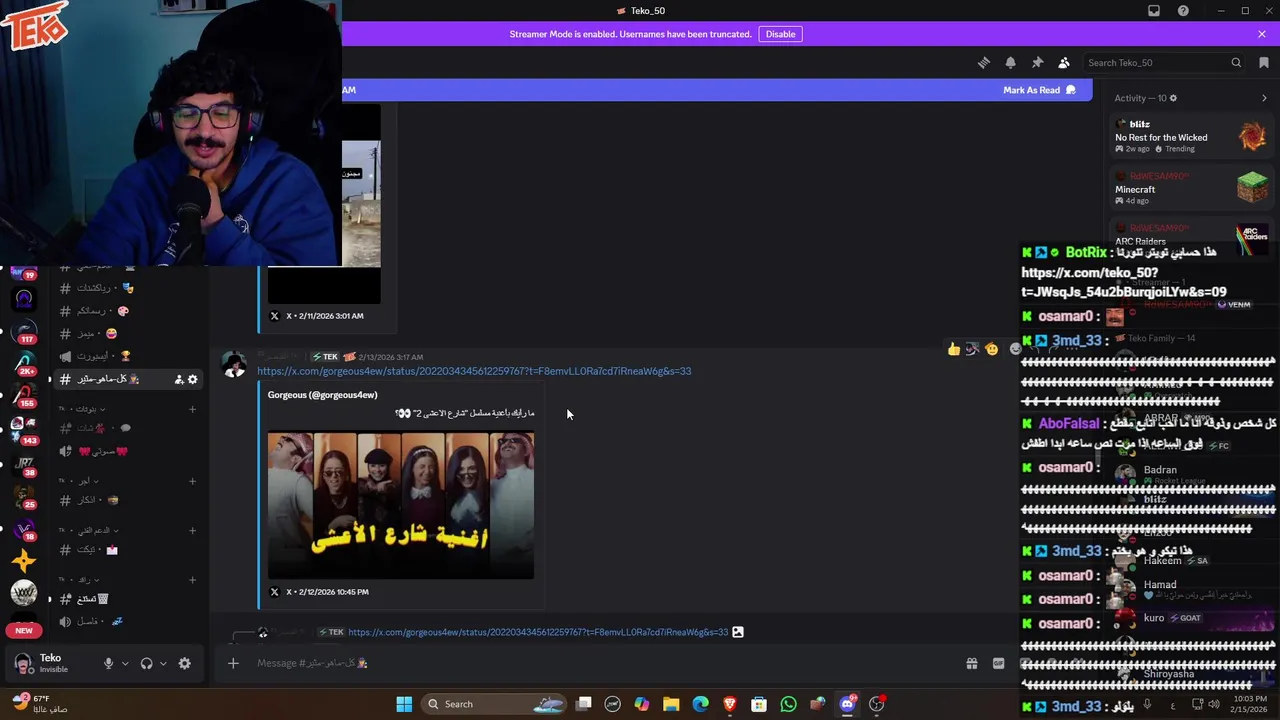Collapse the category above the kaaba channel
Image resolution: width=1280 pixels, height=720 pixels.
click(x=79, y=481)
